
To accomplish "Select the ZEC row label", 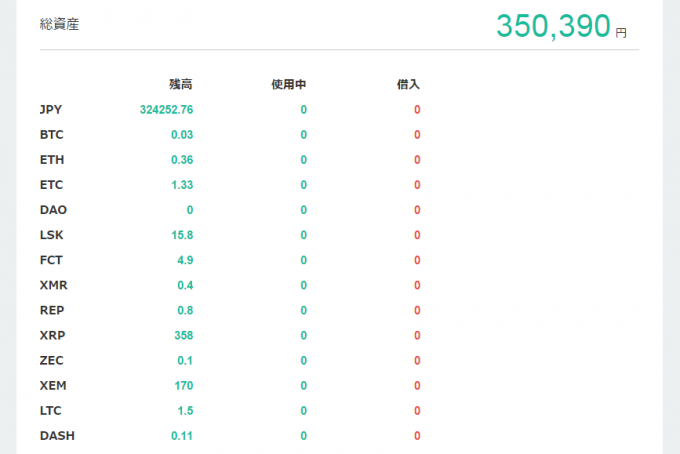I will point(52,361).
